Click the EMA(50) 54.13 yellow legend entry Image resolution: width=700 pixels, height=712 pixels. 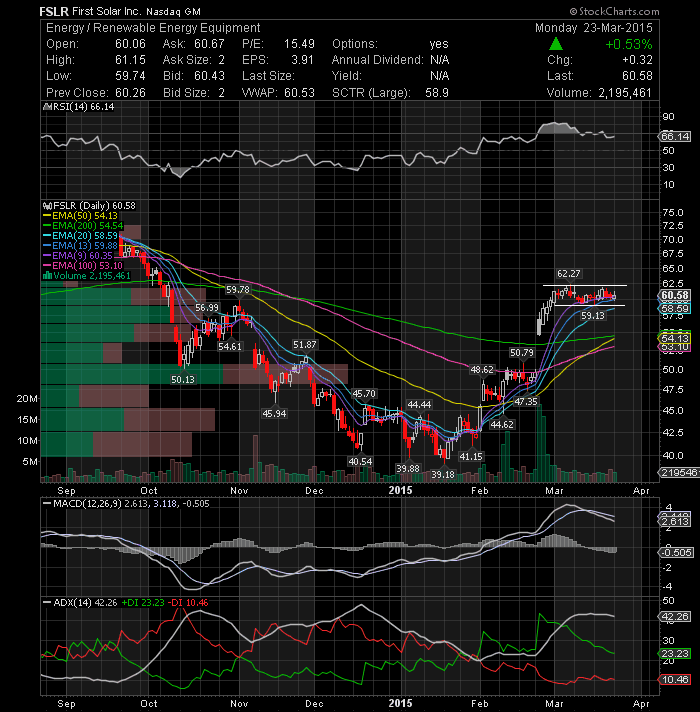(80, 216)
